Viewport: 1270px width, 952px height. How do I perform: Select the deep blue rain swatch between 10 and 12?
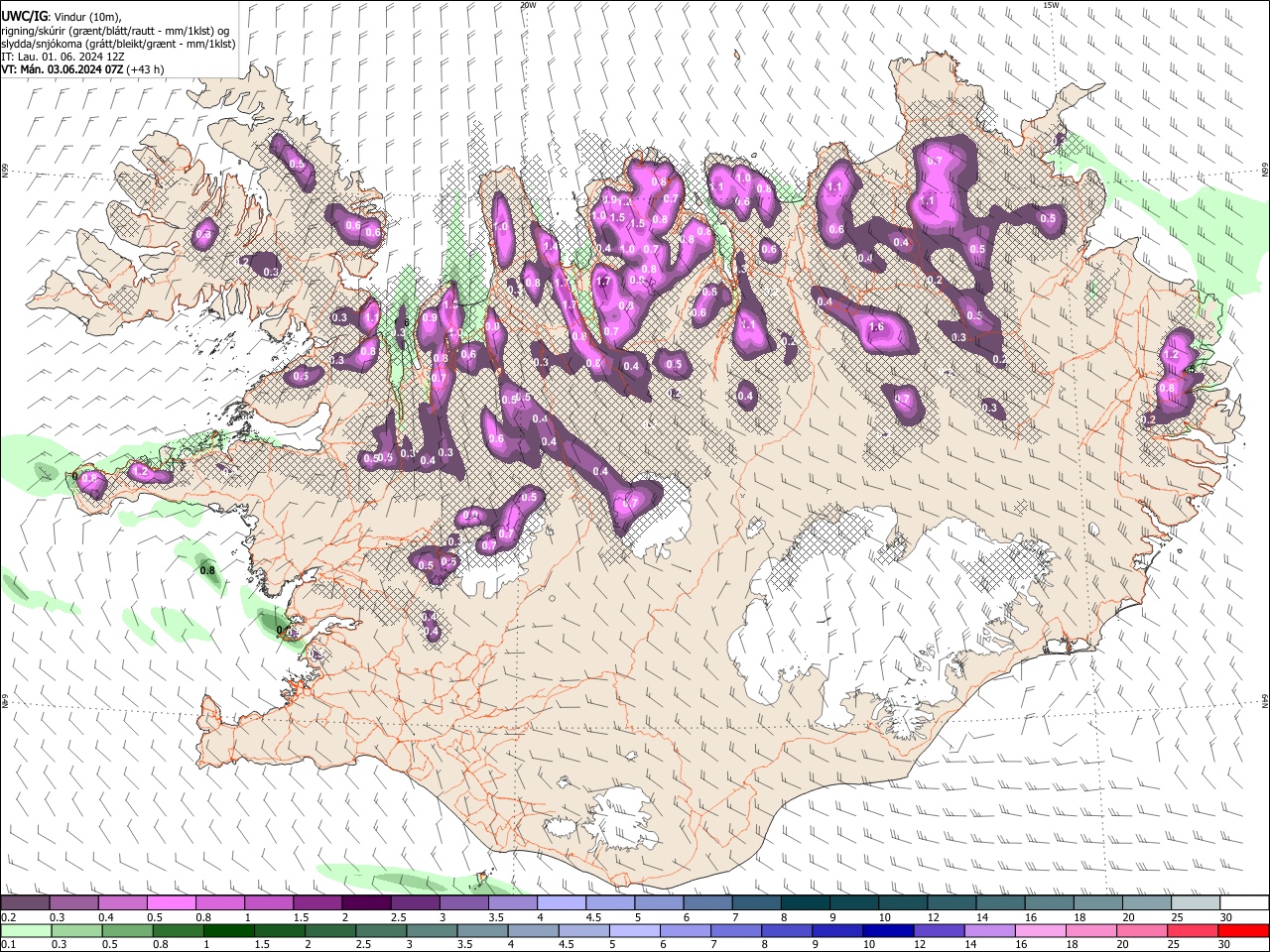pyautogui.click(x=888, y=930)
